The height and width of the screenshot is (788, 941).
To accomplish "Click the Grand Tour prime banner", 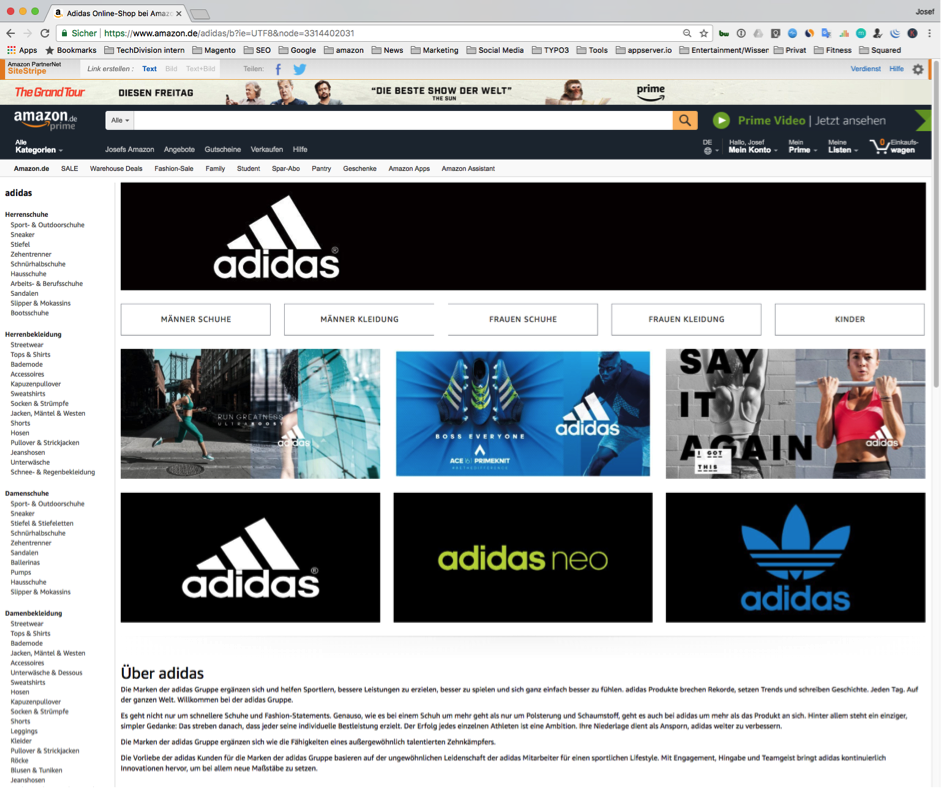I will point(465,92).
